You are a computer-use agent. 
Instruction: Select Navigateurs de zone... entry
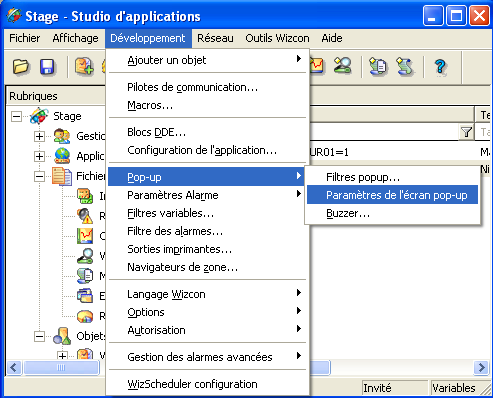pyautogui.click(x=207, y=267)
